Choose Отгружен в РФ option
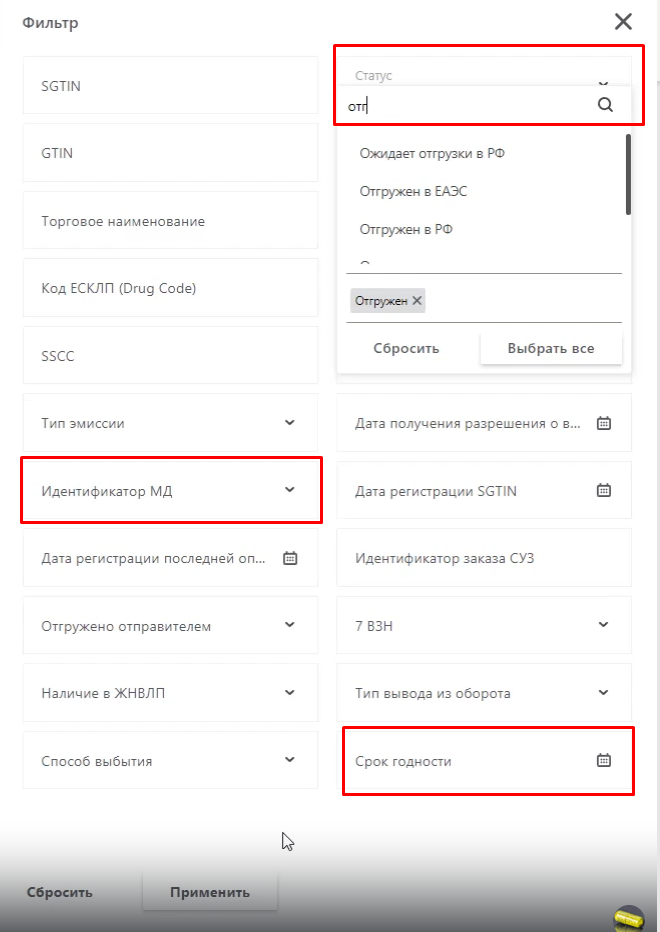 406,229
